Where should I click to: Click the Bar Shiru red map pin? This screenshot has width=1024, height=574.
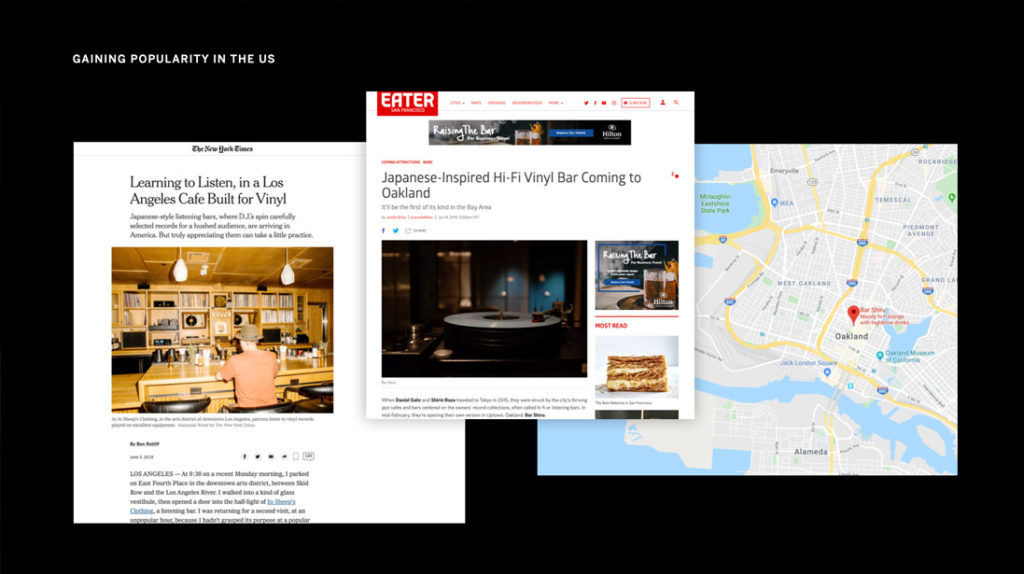(853, 315)
